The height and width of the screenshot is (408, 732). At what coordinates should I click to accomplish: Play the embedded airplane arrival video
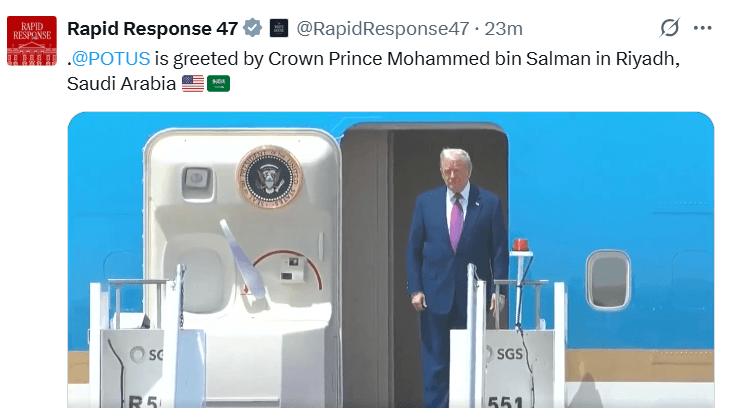point(391,260)
